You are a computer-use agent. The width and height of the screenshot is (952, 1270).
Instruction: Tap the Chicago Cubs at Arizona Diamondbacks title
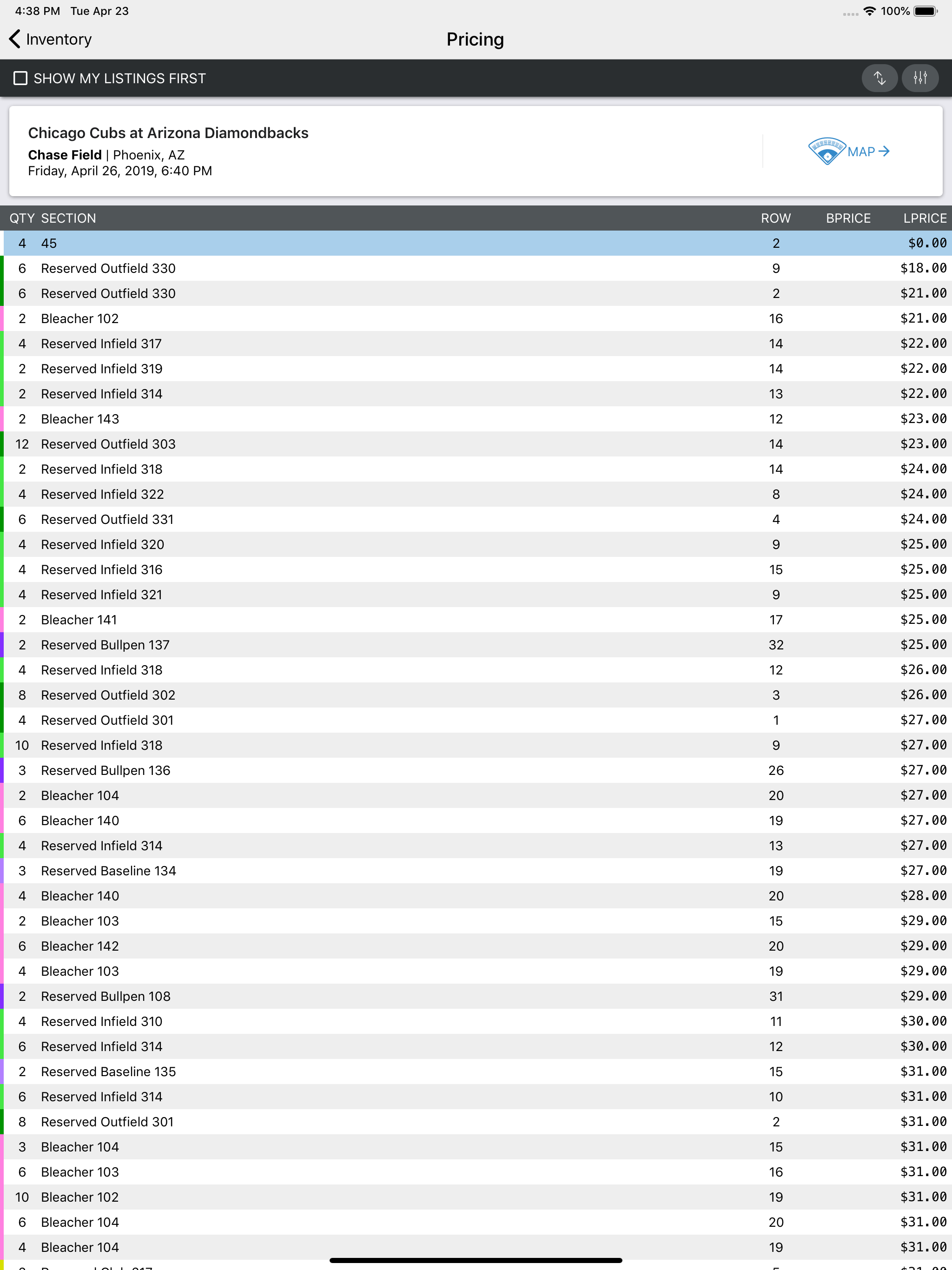point(168,133)
